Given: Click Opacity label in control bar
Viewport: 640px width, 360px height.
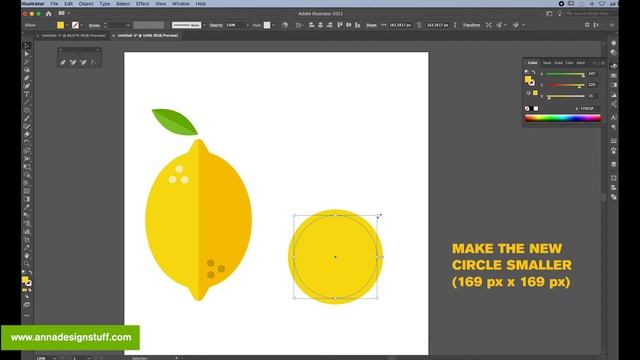Looking at the screenshot, I should point(216,25).
